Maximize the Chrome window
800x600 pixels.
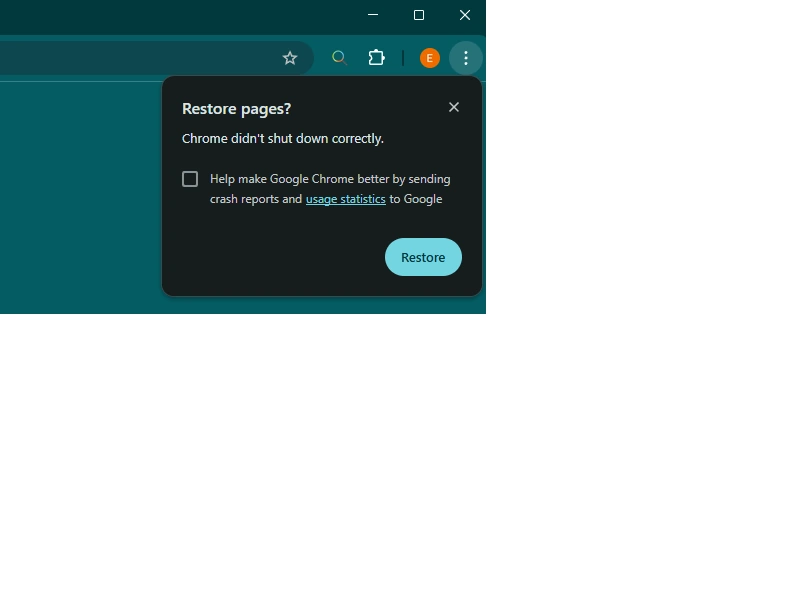(x=419, y=15)
